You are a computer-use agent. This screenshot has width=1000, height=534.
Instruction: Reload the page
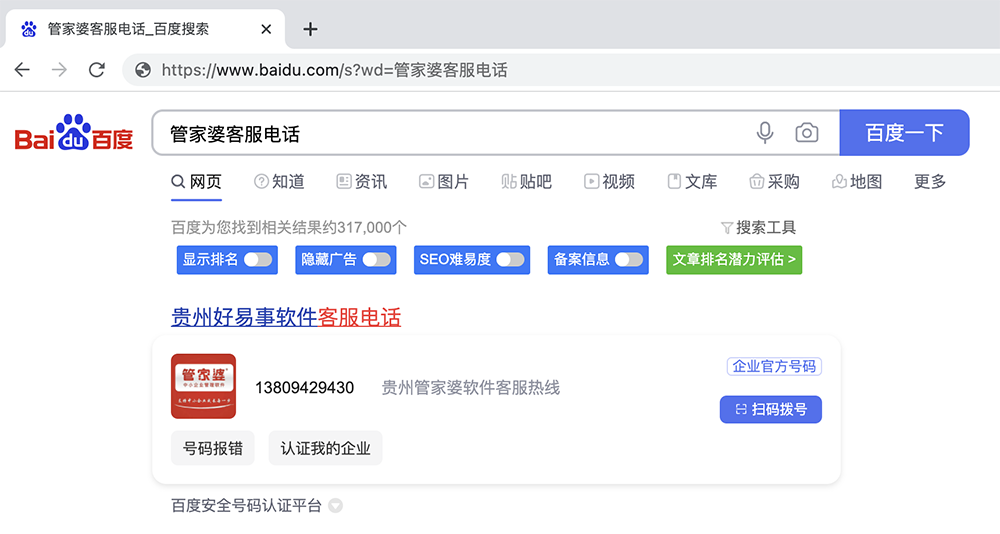(x=97, y=70)
